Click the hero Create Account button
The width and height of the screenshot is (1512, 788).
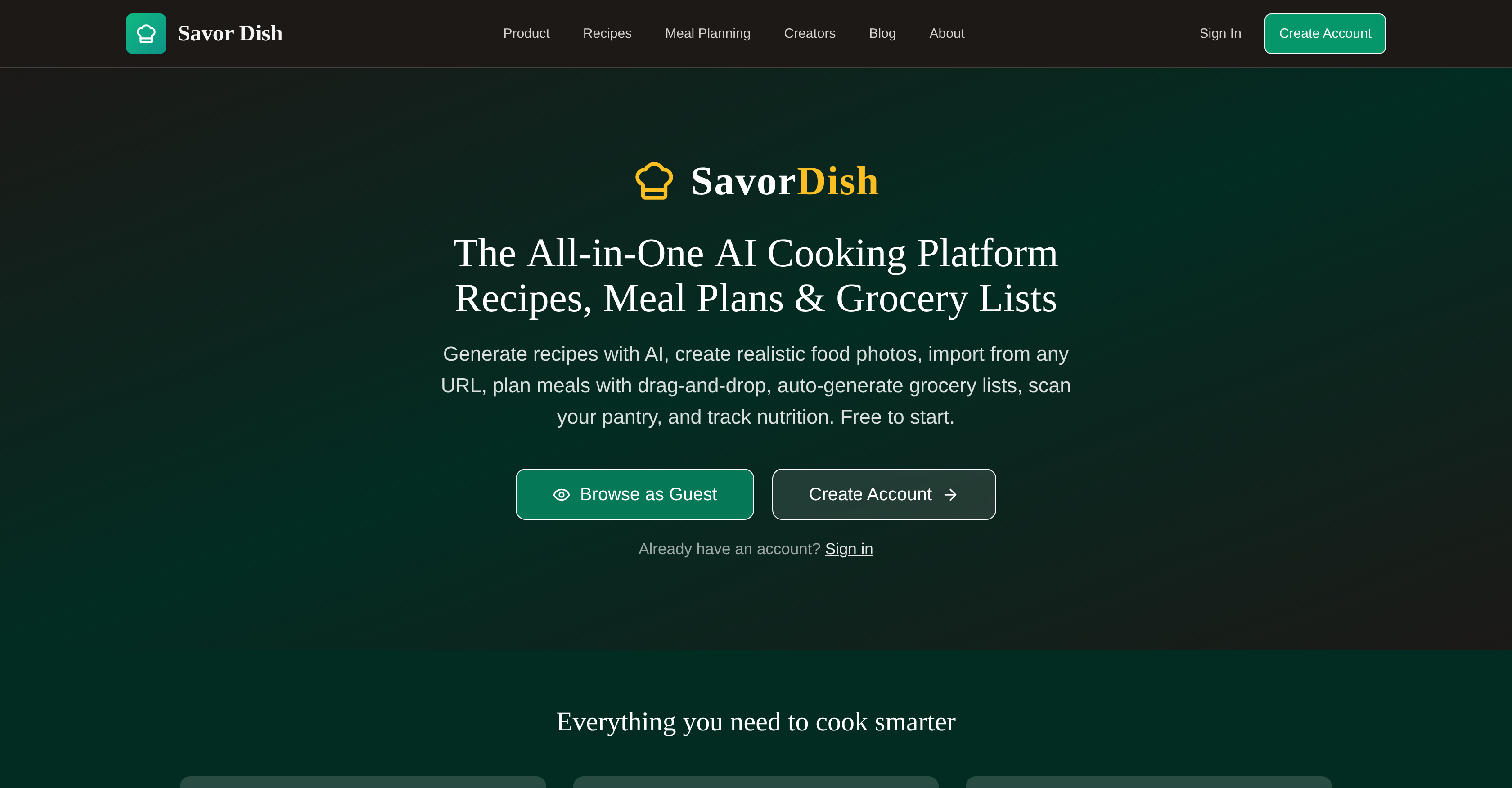pyautogui.click(x=883, y=494)
